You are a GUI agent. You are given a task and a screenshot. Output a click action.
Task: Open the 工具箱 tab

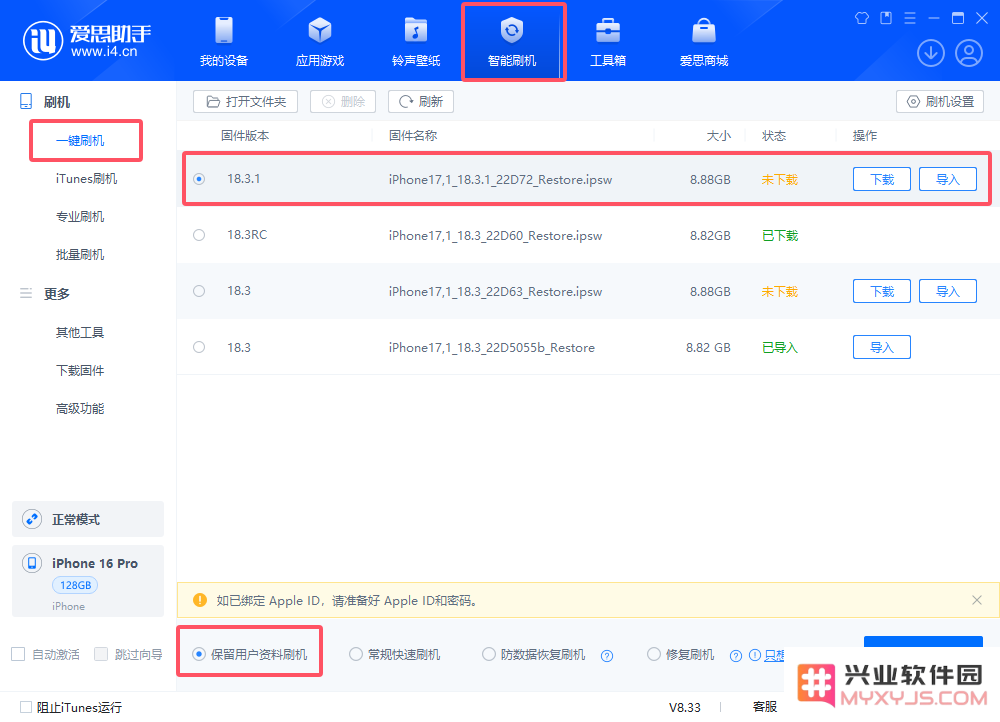coord(608,41)
